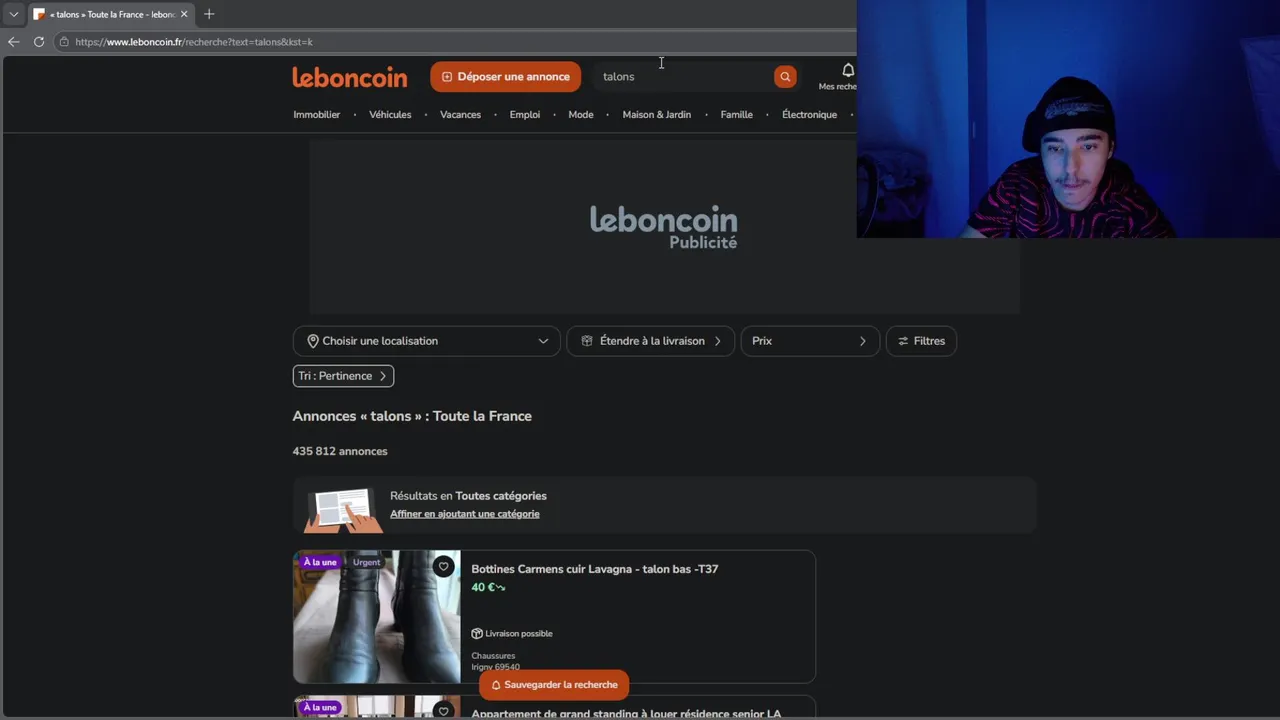This screenshot has width=1280, height=720.
Task: Go back with browser back arrow
Action: [x=13, y=42]
